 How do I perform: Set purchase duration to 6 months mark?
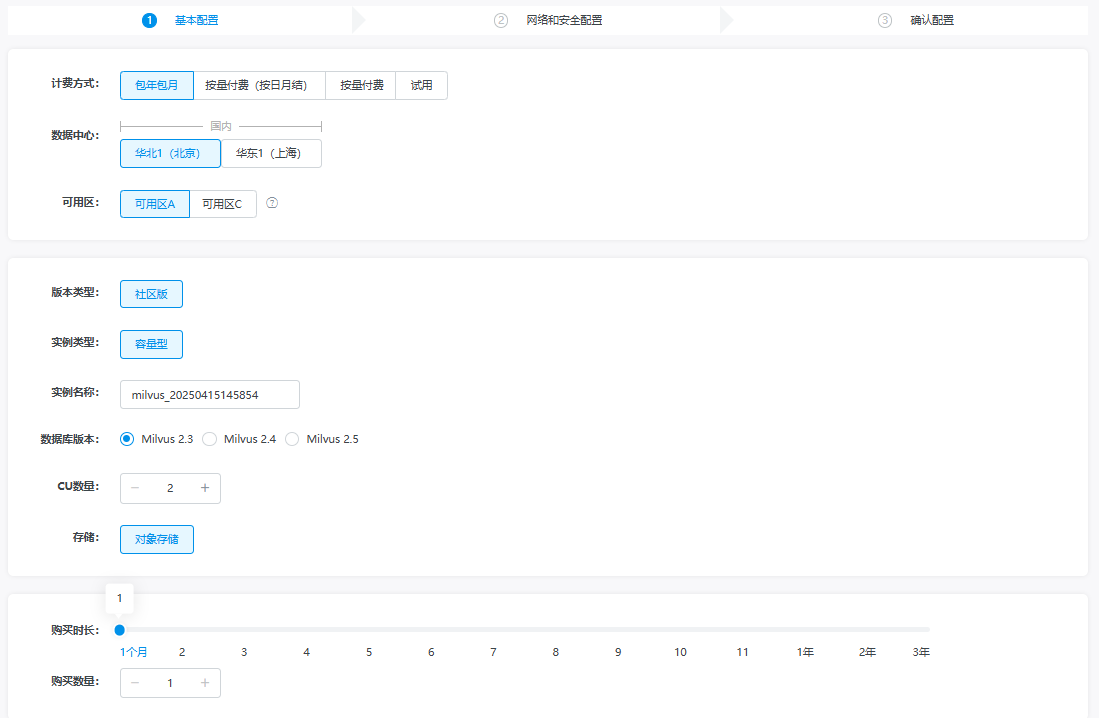(x=431, y=630)
